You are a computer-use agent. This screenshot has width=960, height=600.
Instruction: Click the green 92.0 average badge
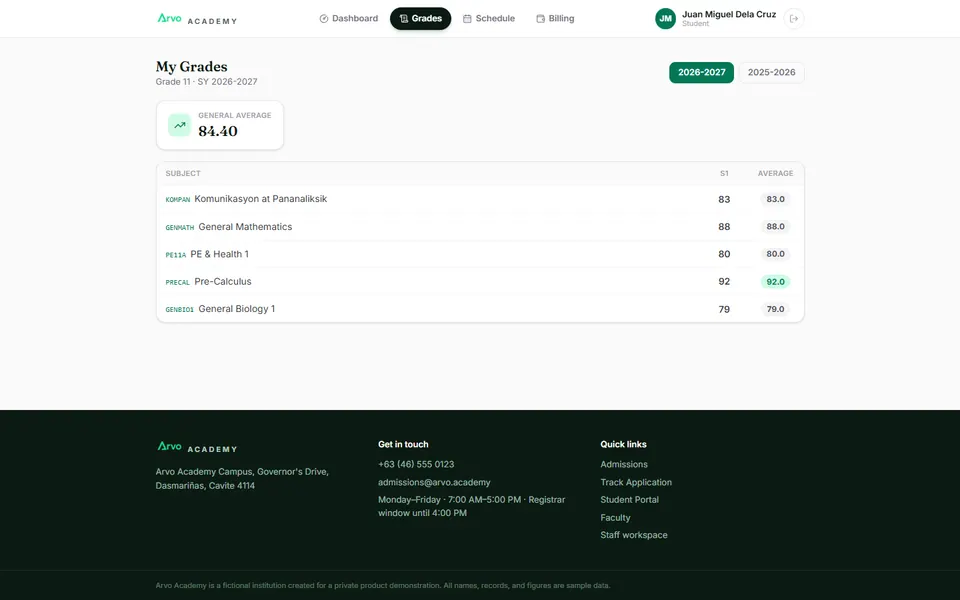(775, 282)
